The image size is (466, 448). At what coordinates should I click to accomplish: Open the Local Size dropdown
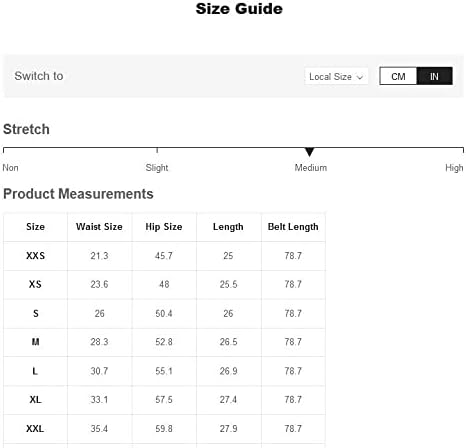pyautogui.click(x=336, y=77)
